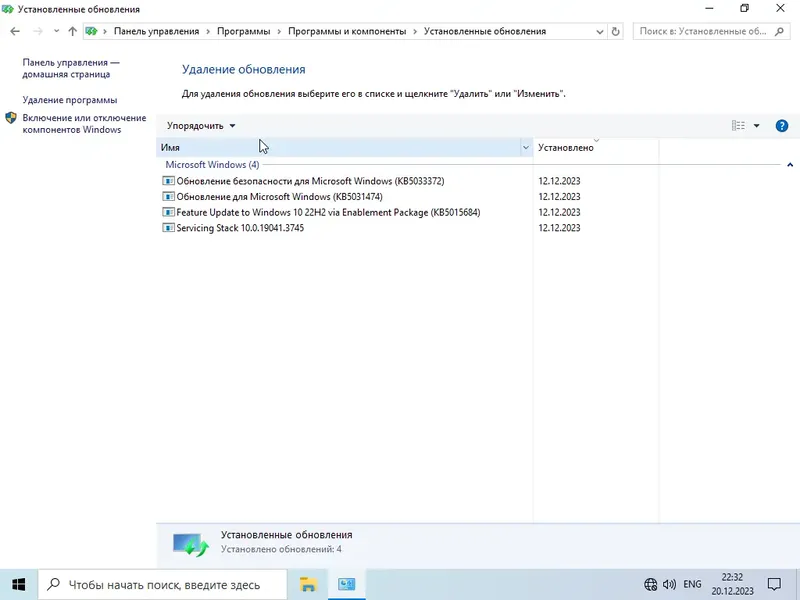
Task: Open Имя column filter dropdown
Action: (x=526, y=147)
